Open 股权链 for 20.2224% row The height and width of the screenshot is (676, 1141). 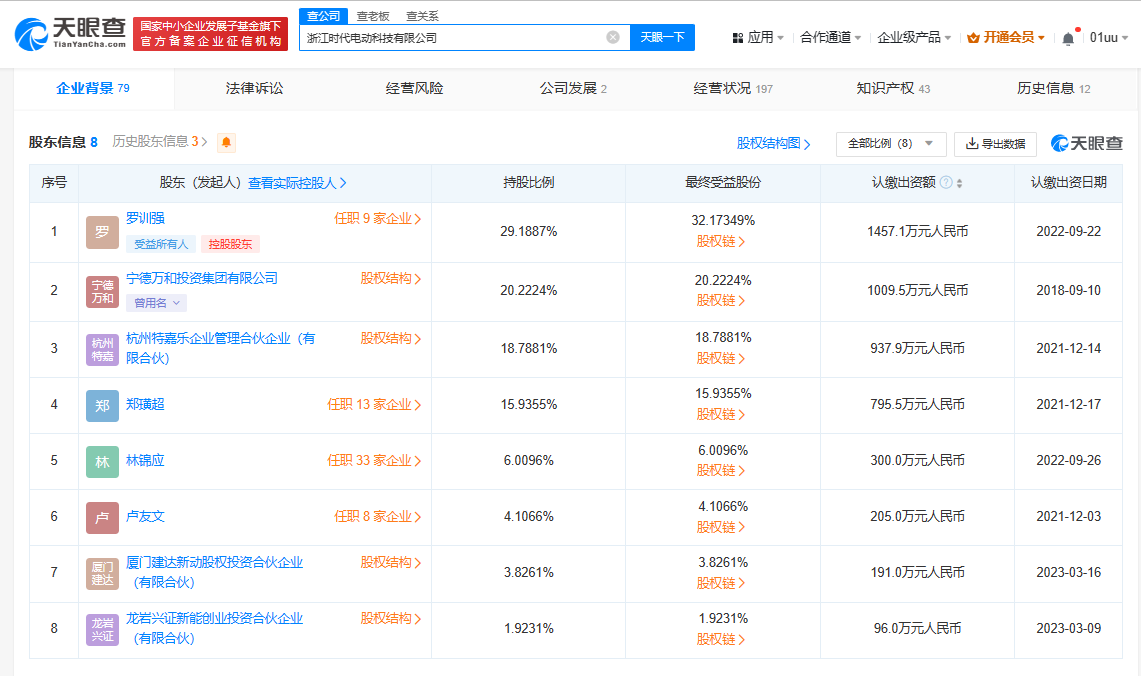click(x=720, y=301)
